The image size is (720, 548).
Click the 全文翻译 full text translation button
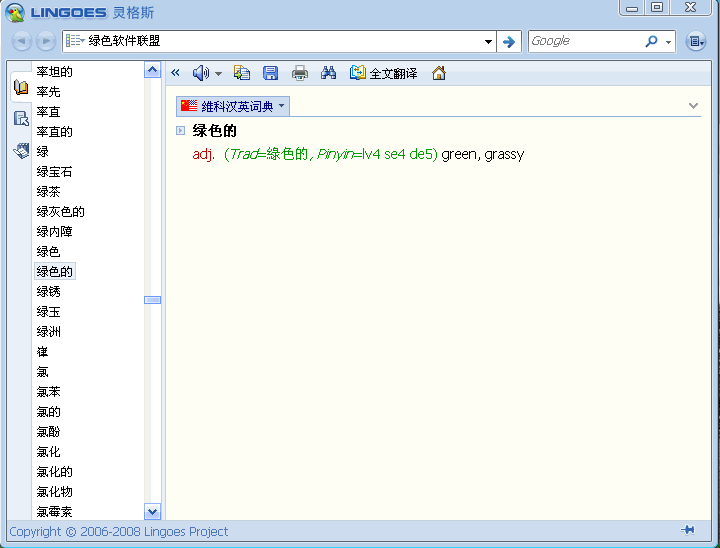(x=384, y=73)
